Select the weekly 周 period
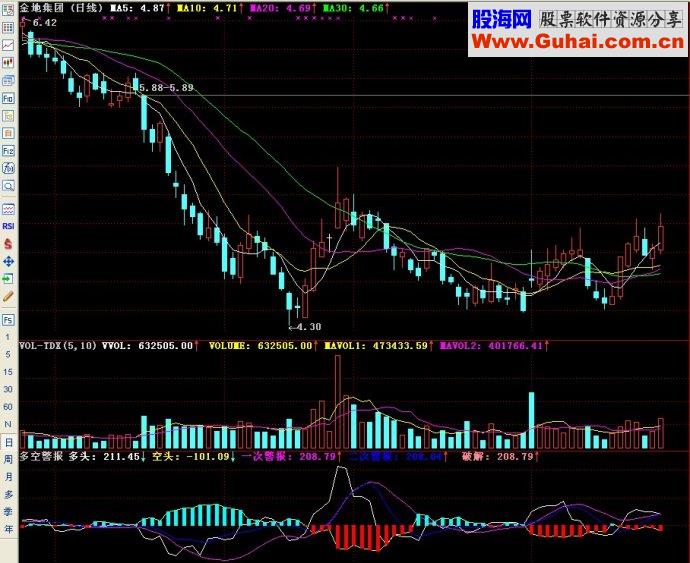This screenshot has height=563, width=690. [8, 459]
